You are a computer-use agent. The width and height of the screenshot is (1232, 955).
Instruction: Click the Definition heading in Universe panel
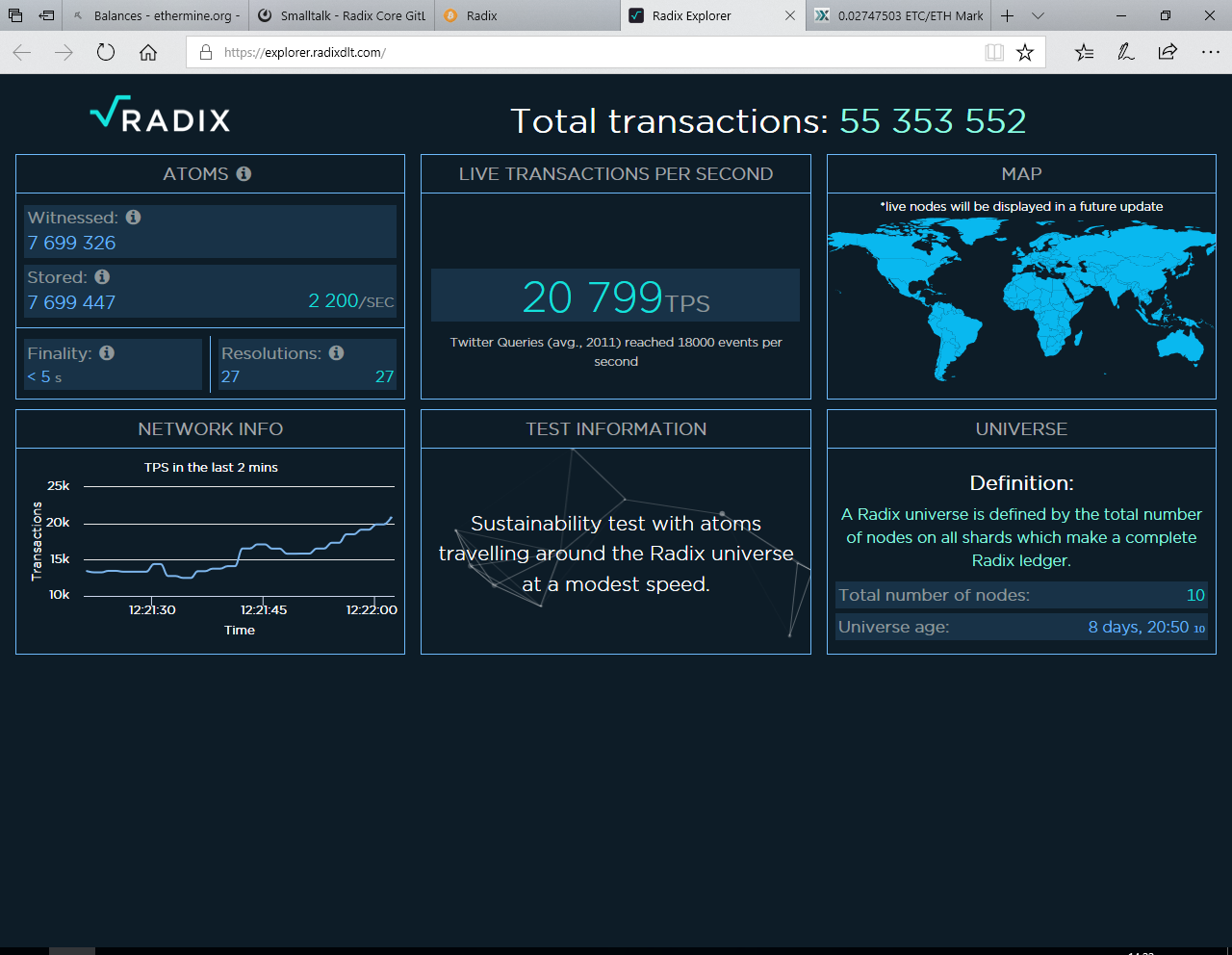(1021, 483)
